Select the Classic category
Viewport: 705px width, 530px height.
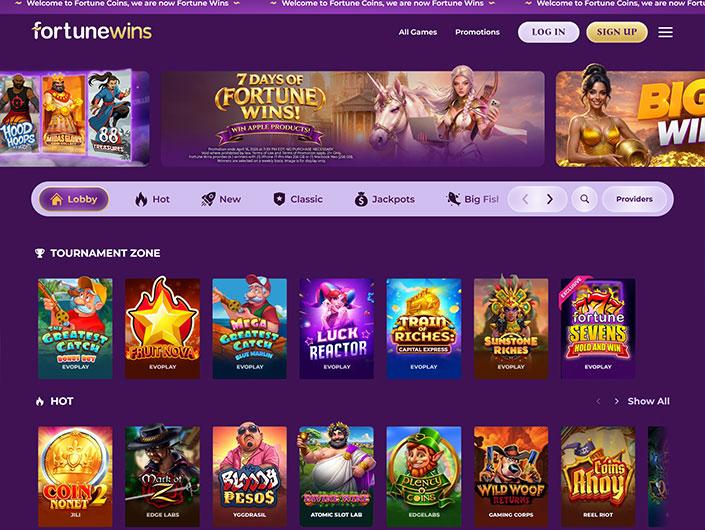[298, 199]
